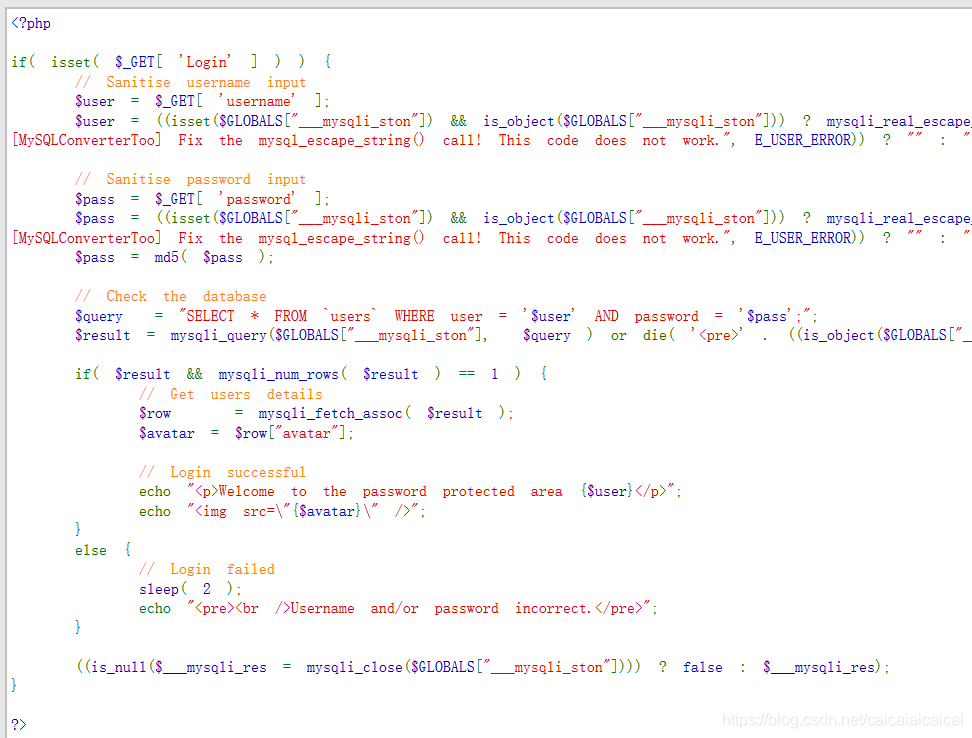Click 'password' in the $_GET line

(x=257, y=199)
